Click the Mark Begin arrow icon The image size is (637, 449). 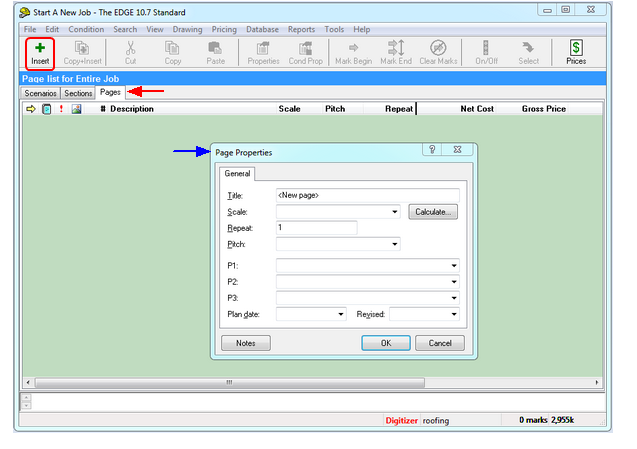point(353,48)
